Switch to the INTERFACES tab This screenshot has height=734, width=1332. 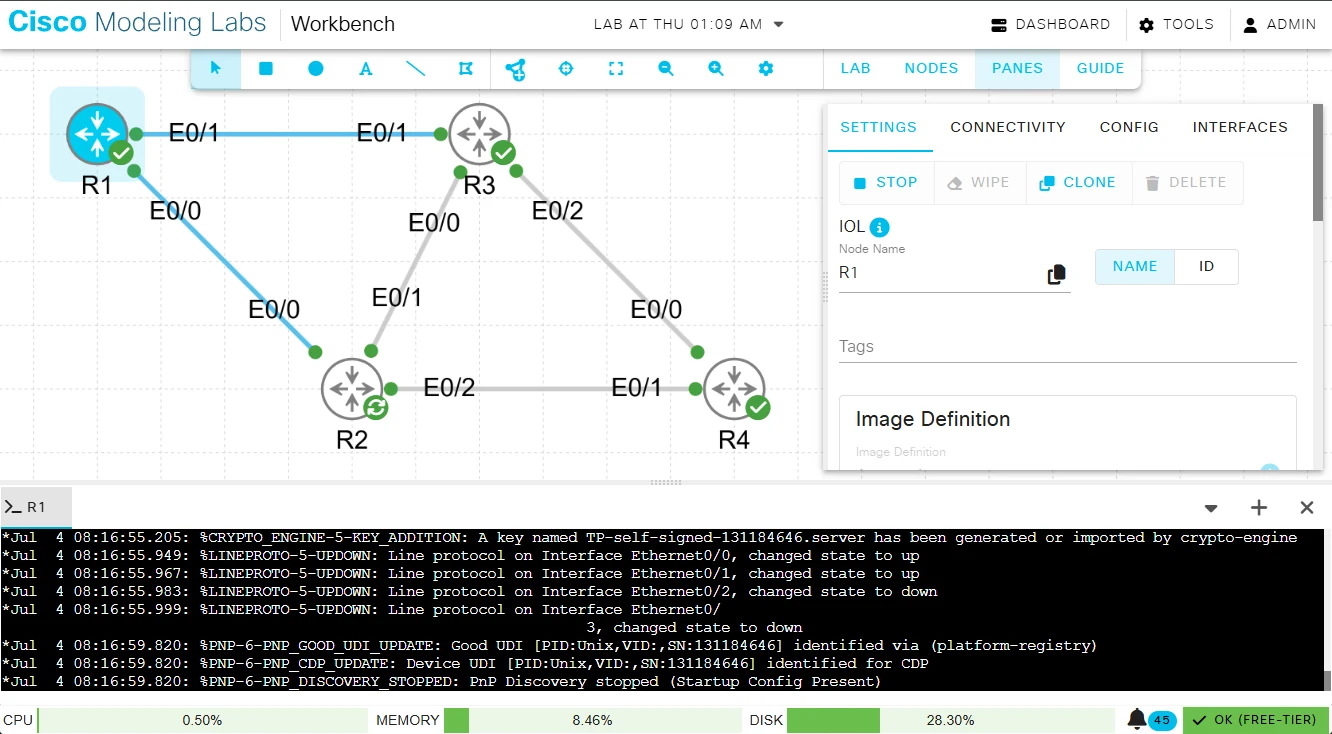(1240, 128)
